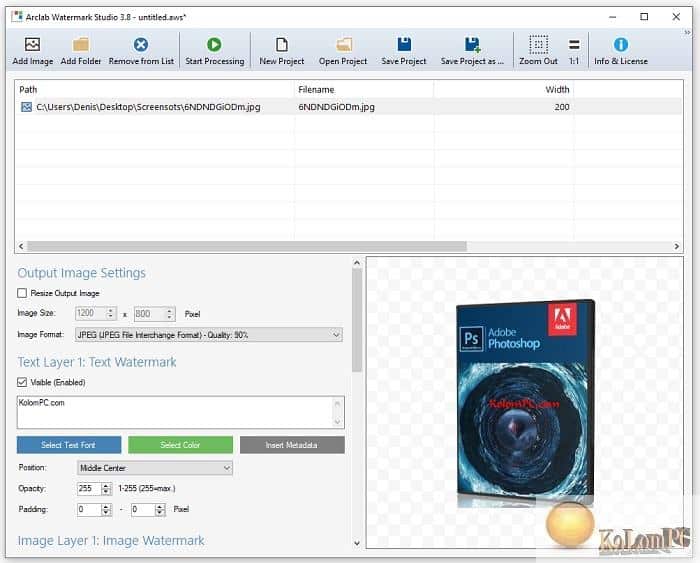
Task: Open Info & License
Action: 621,50
